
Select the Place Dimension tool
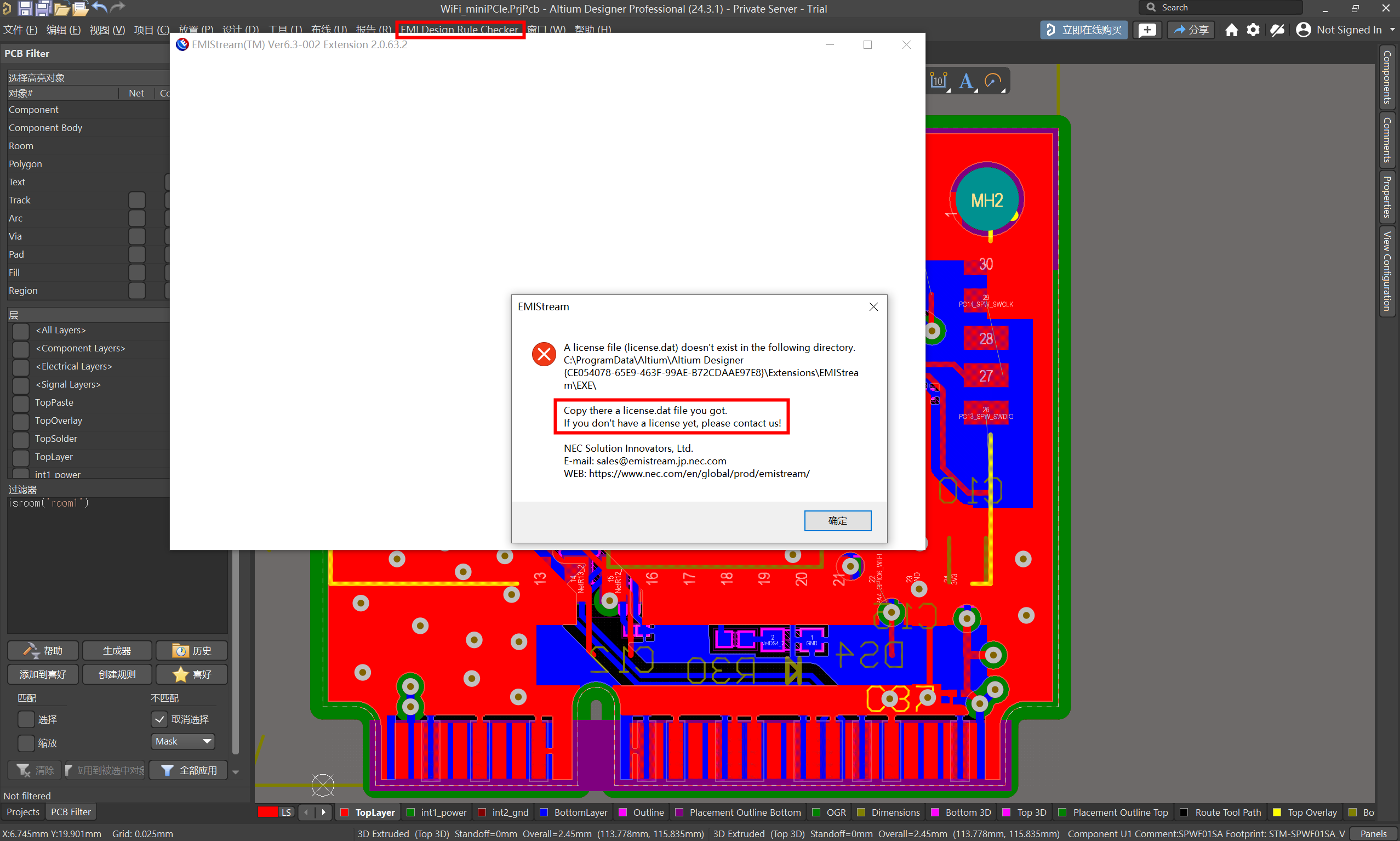[939, 81]
